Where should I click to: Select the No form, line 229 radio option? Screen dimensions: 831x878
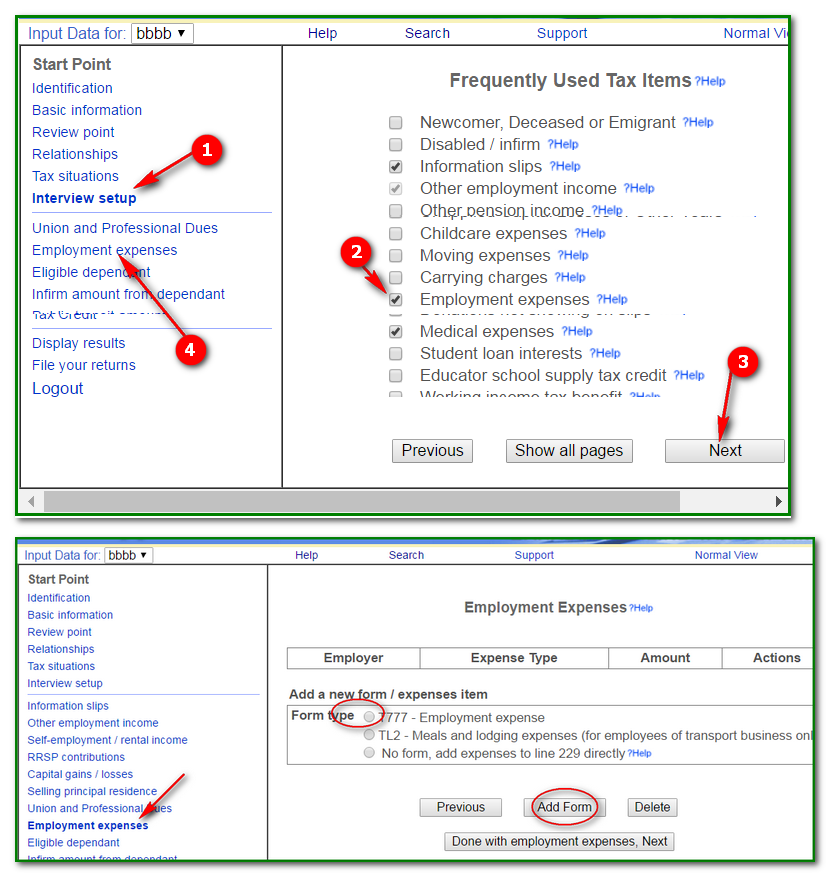(x=369, y=752)
